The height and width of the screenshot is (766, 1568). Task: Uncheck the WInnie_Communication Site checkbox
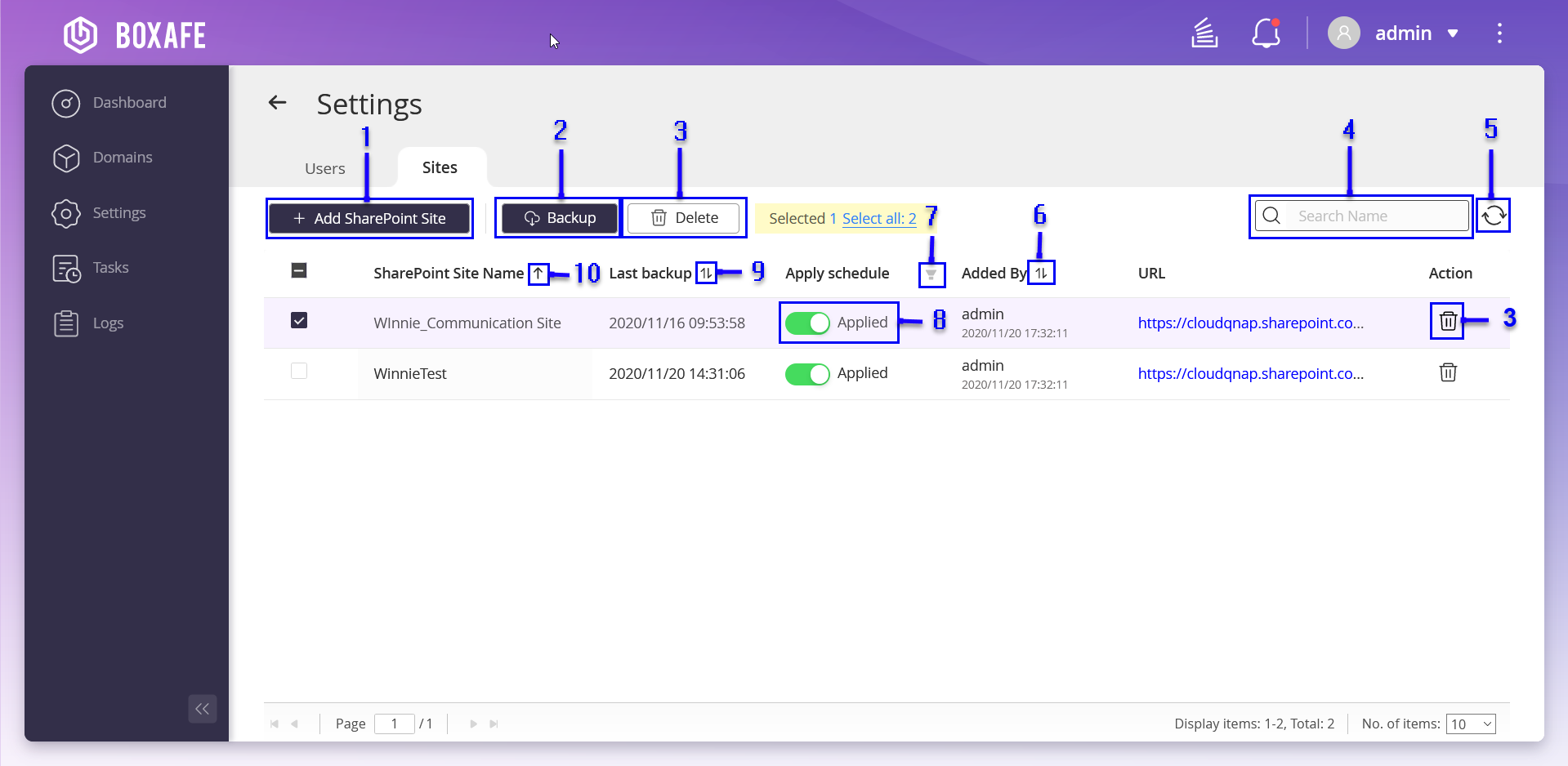pyautogui.click(x=299, y=320)
